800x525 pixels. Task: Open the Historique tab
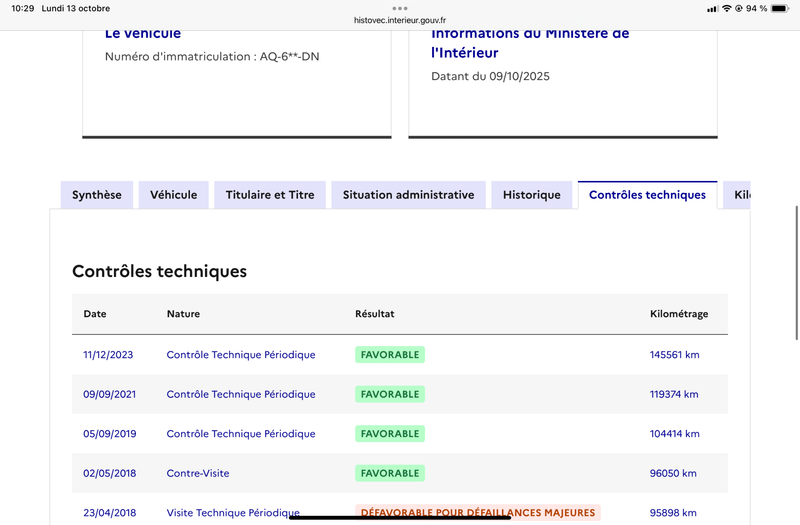(532, 195)
